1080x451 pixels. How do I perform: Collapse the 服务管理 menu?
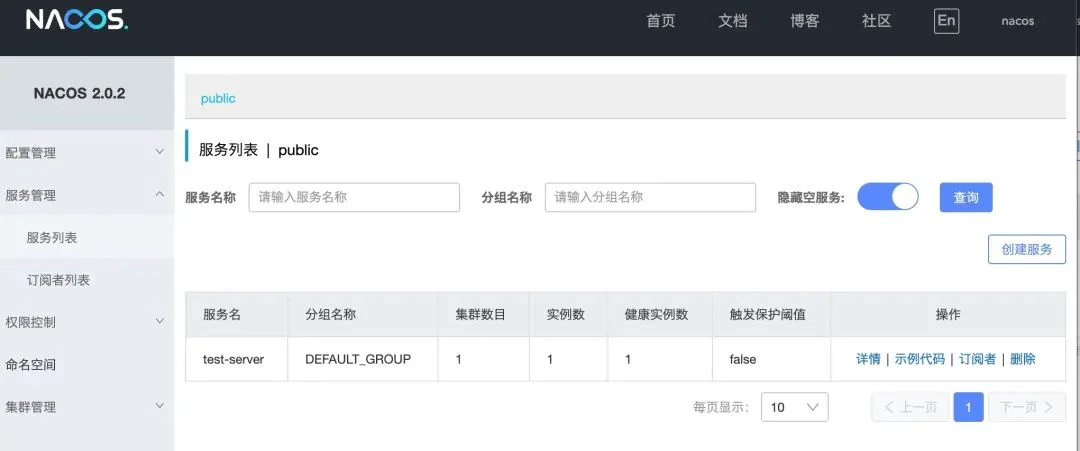[x=86, y=195]
